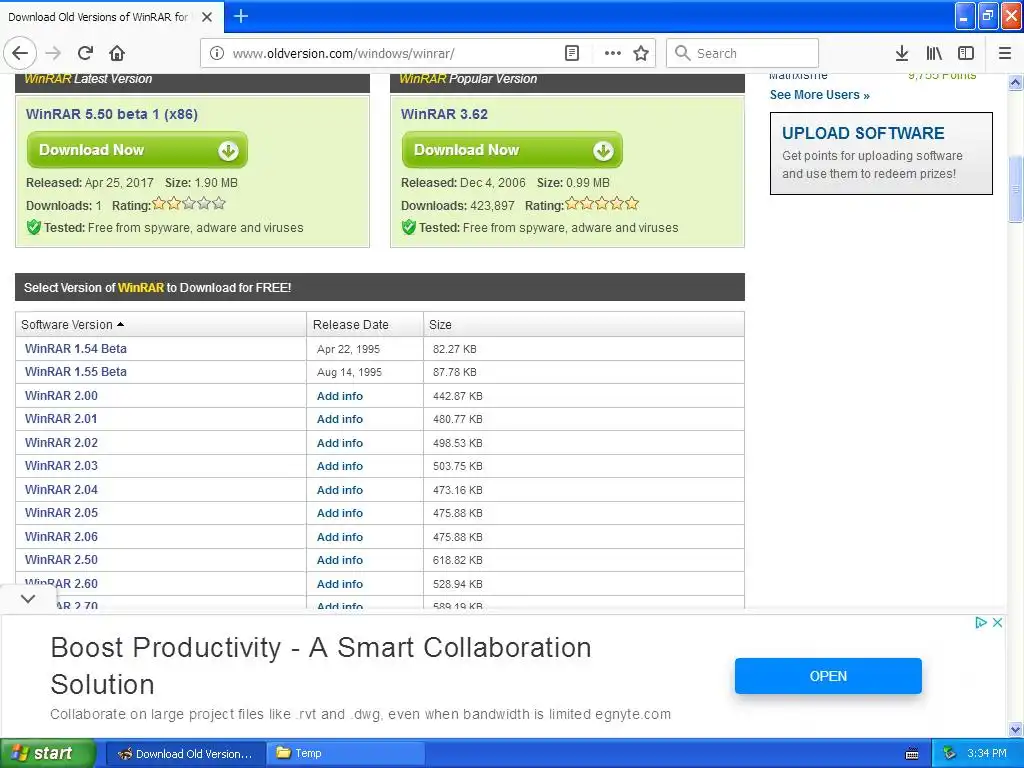Click the scrollbar down arrow
This screenshot has height=768, width=1024.
tap(1016, 729)
